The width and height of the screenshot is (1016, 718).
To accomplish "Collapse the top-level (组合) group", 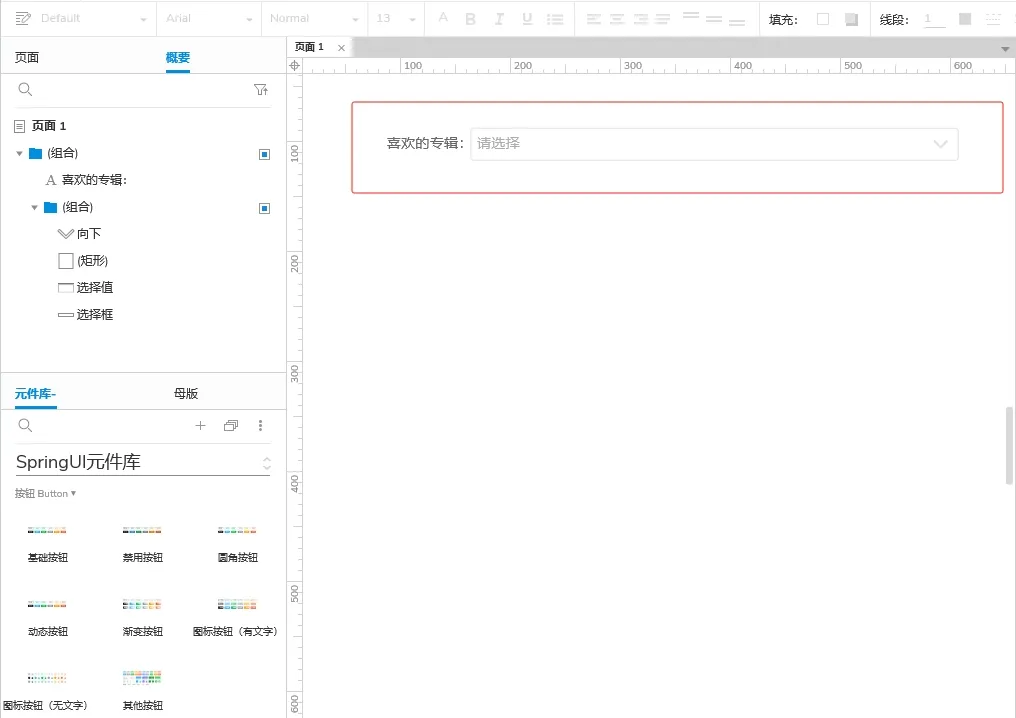I will tap(19, 154).
